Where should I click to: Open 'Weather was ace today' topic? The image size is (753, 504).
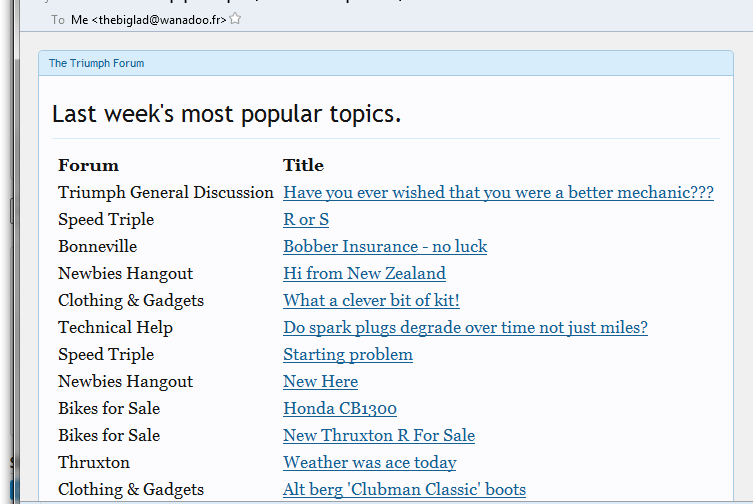click(x=369, y=463)
